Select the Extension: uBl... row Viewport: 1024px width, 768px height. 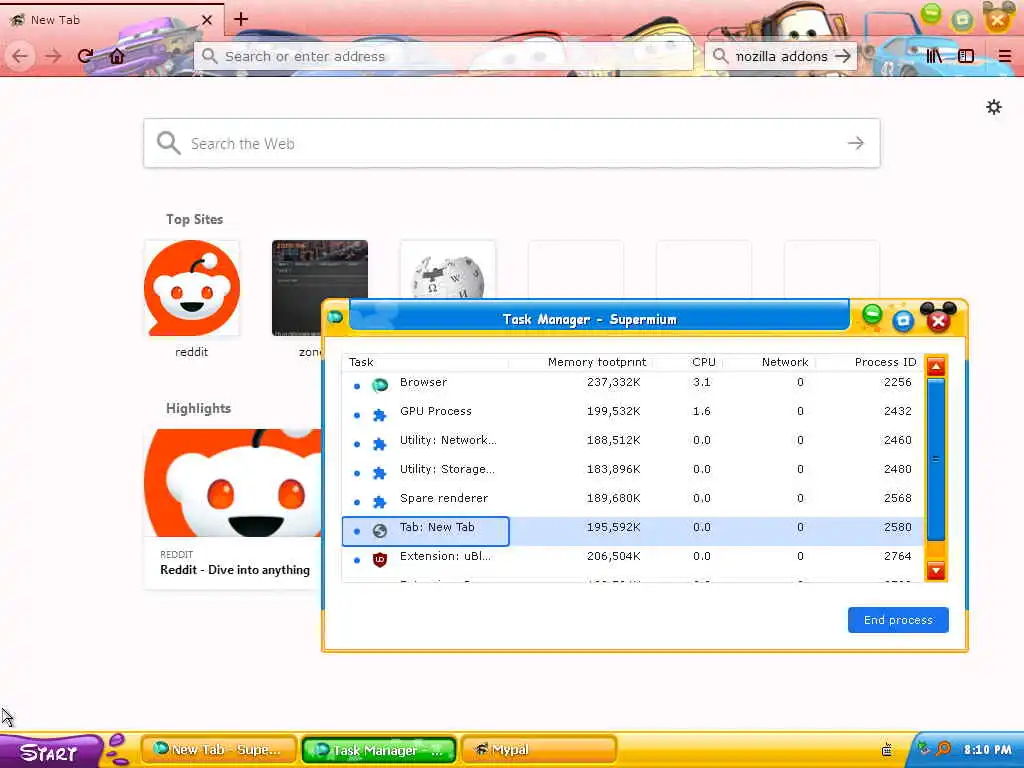click(632, 560)
